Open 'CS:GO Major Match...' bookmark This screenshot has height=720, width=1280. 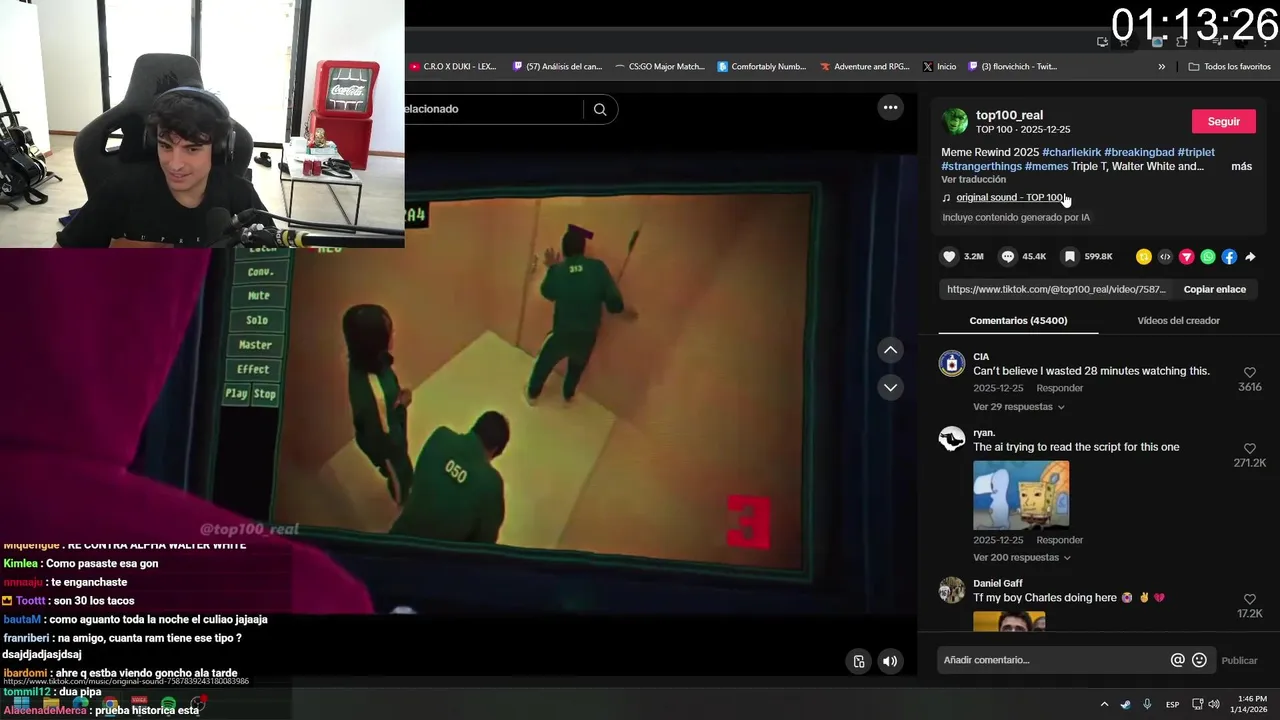(660, 67)
